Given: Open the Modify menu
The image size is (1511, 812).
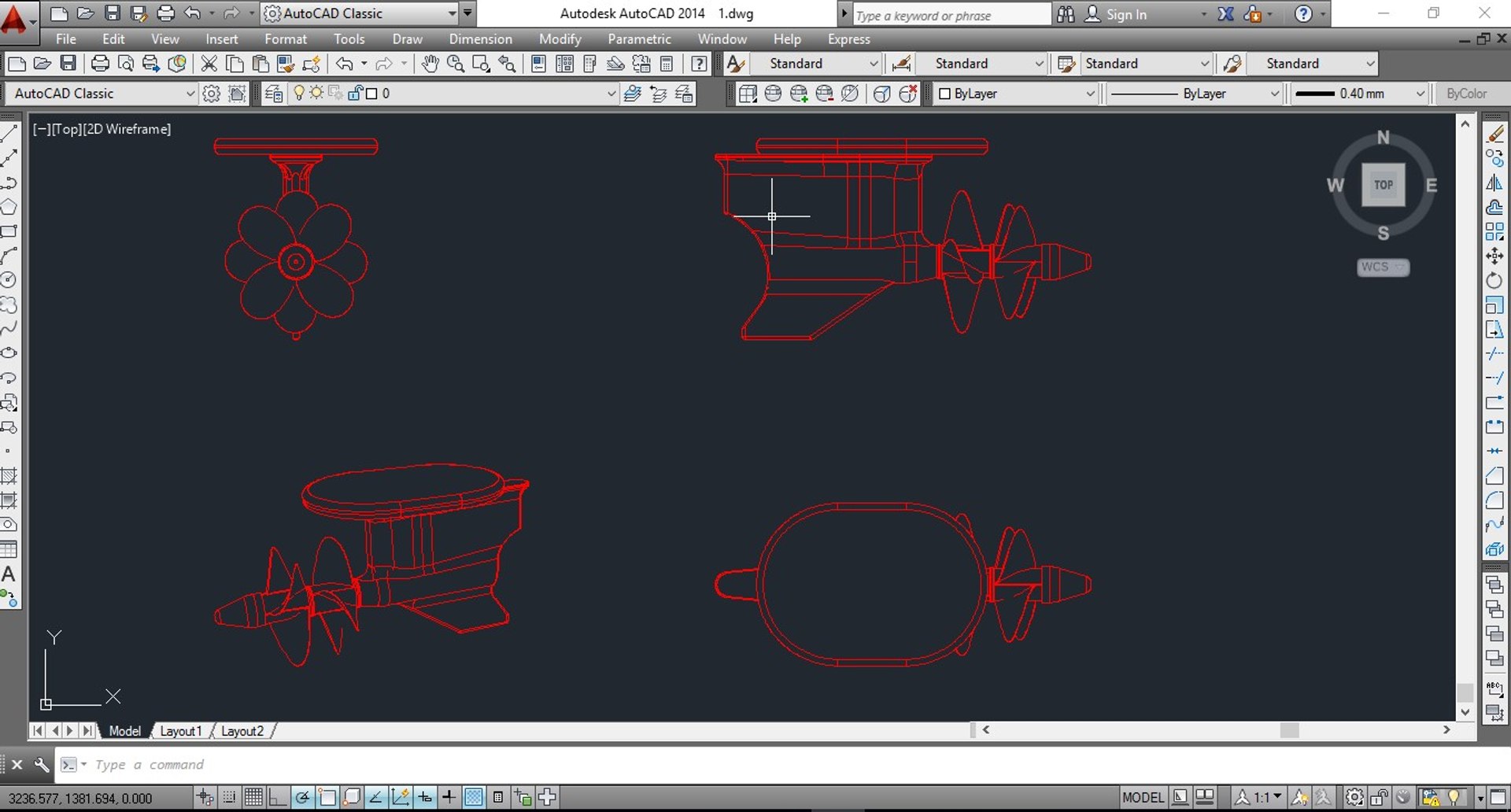Looking at the screenshot, I should pos(560,39).
